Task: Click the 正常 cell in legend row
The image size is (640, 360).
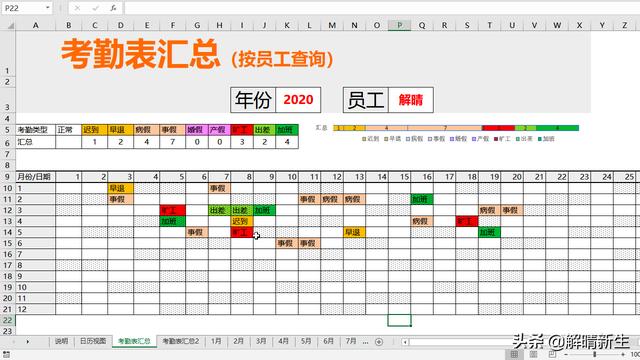Action: tap(68, 130)
